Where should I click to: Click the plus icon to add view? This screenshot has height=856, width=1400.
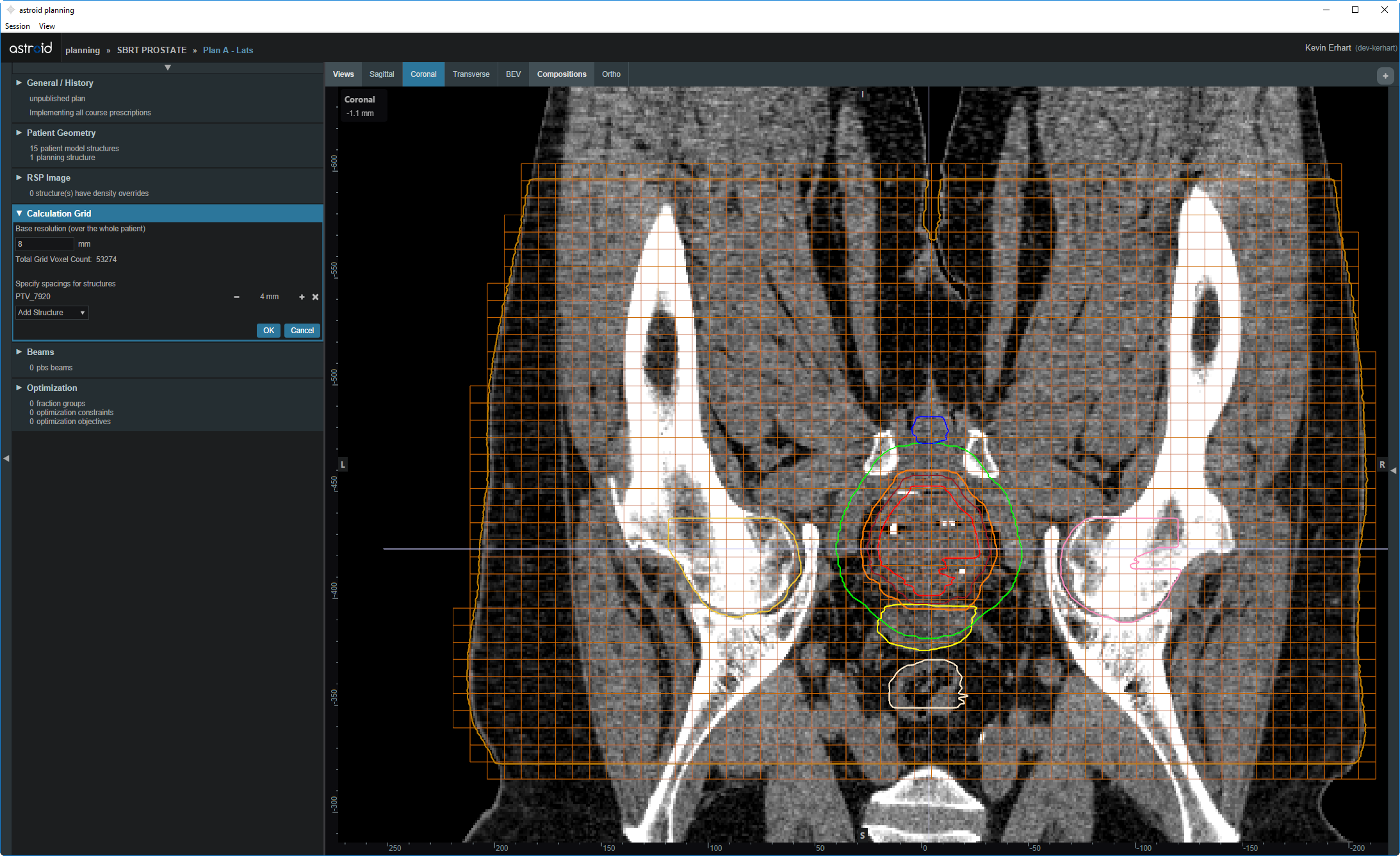tap(1385, 76)
